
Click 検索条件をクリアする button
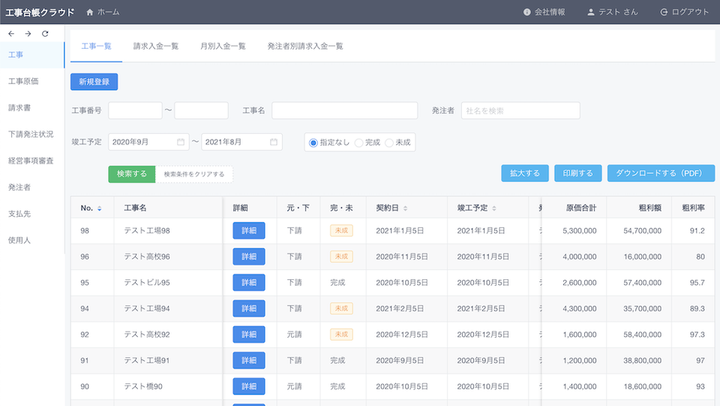point(194,174)
